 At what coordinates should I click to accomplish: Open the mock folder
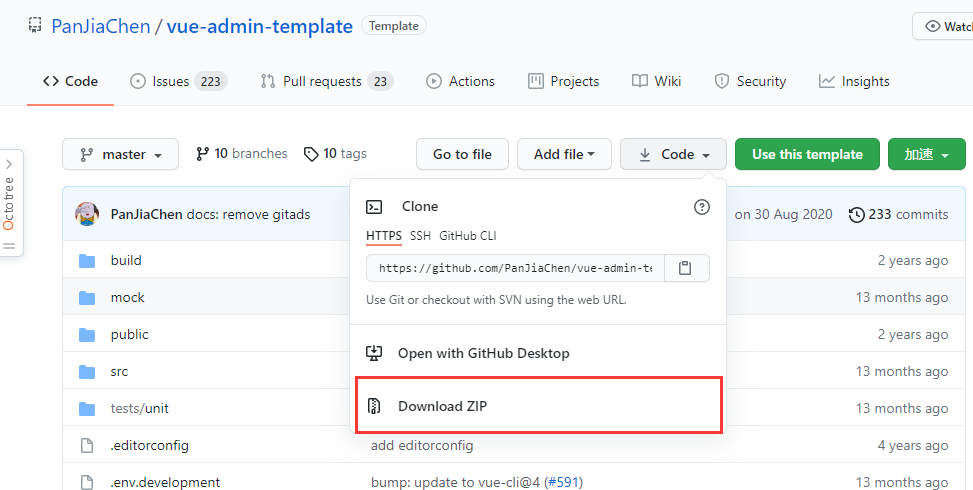tap(127, 298)
